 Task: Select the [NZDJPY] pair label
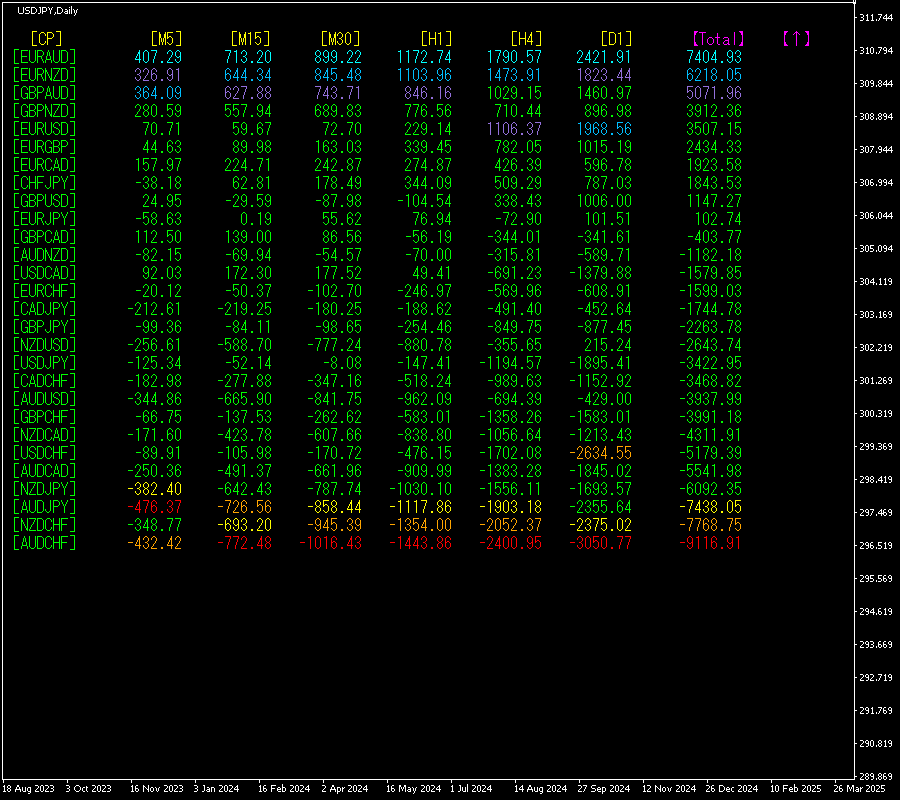click(x=44, y=488)
